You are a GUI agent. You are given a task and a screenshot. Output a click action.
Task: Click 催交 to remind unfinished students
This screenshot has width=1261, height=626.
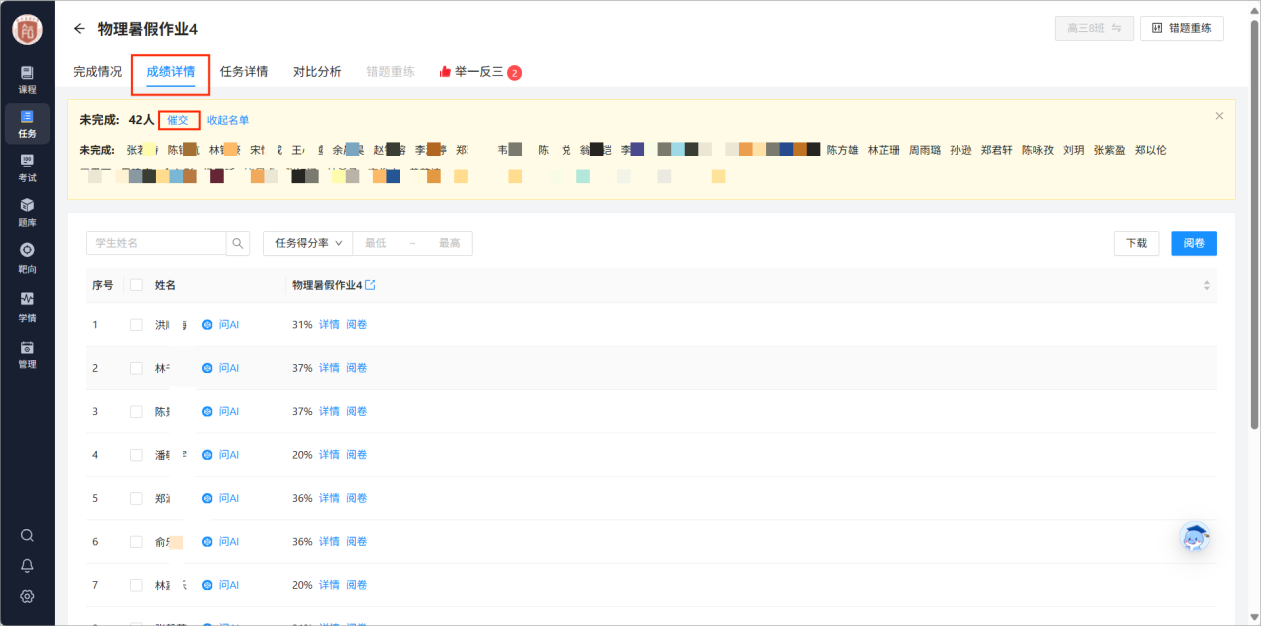pos(178,120)
